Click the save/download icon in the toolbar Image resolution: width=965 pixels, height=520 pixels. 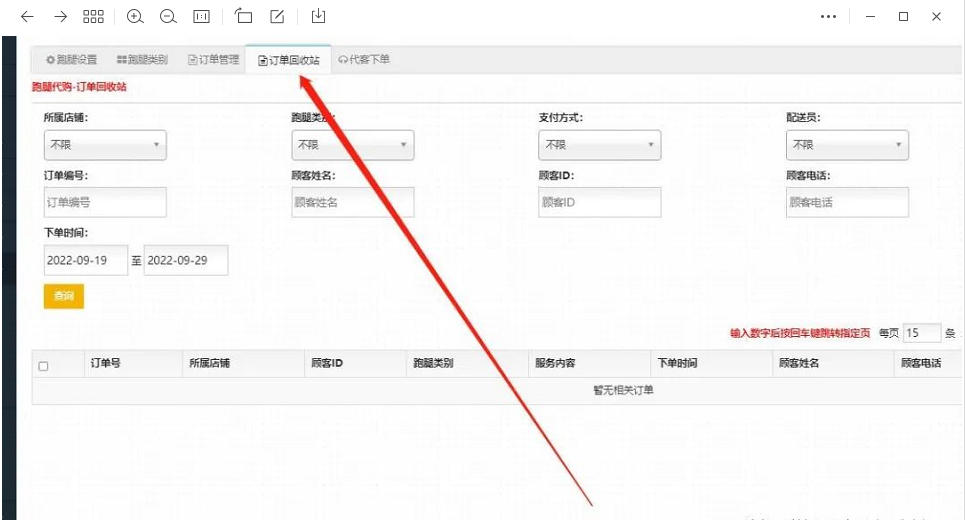click(x=318, y=17)
